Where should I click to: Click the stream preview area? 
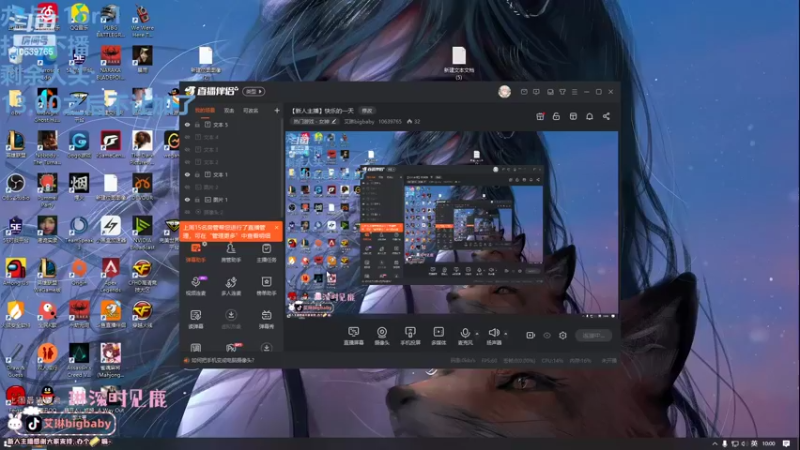[452, 224]
